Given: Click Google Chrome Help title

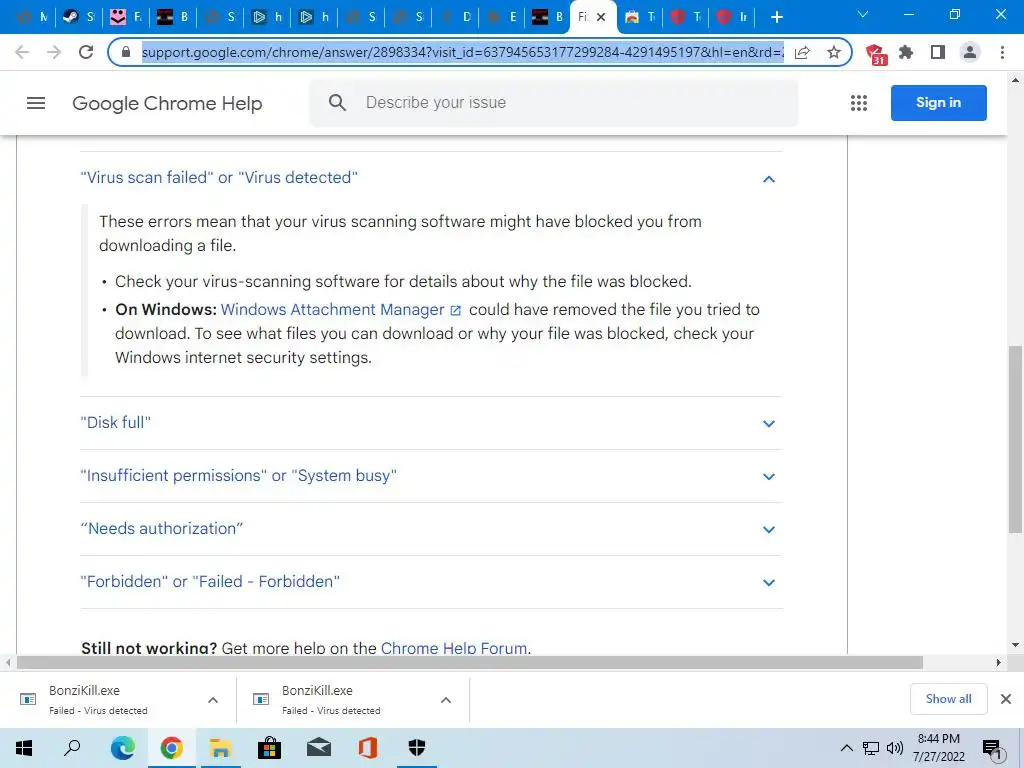Looking at the screenshot, I should click(167, 103).
